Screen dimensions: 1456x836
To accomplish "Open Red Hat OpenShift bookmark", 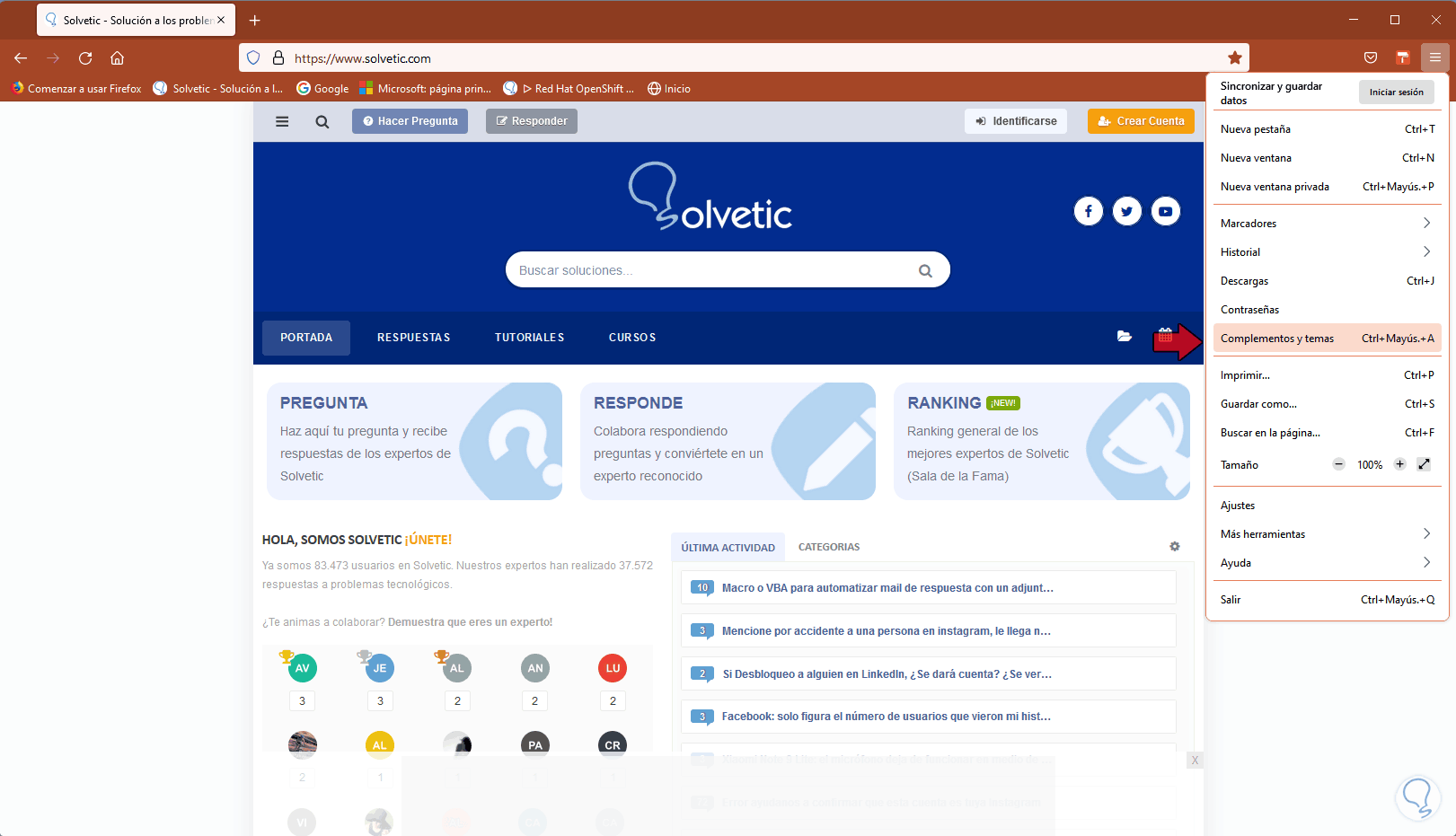I will pos(569,89).
